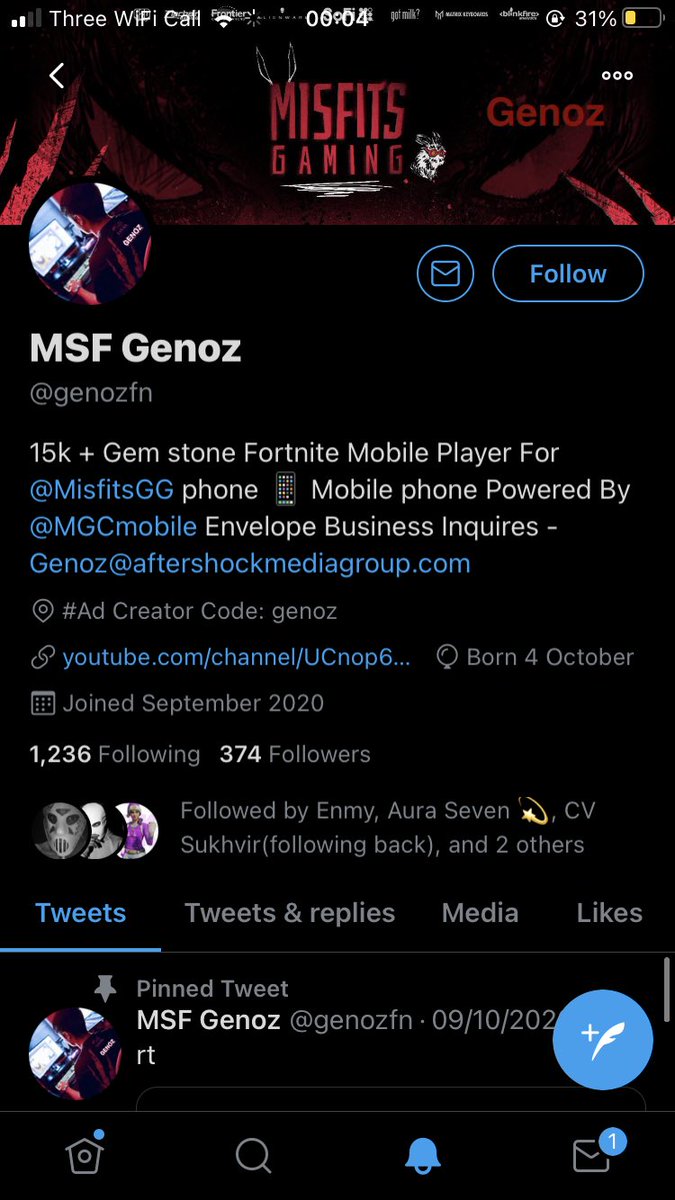This screenshot has height=1200, width=675.
Task: Open the three-dot more options menu
Action: point(617,75)
